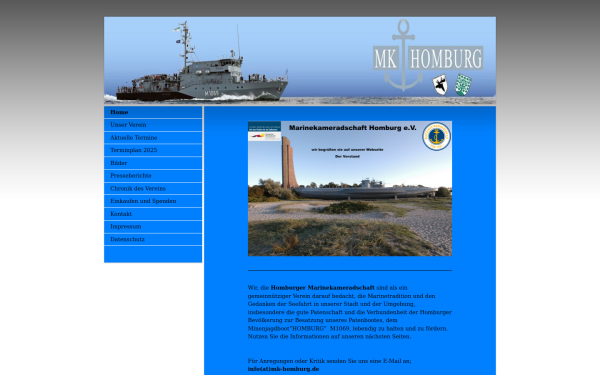
Task: Open the Impressum page
Action: [x=153, y=227]
